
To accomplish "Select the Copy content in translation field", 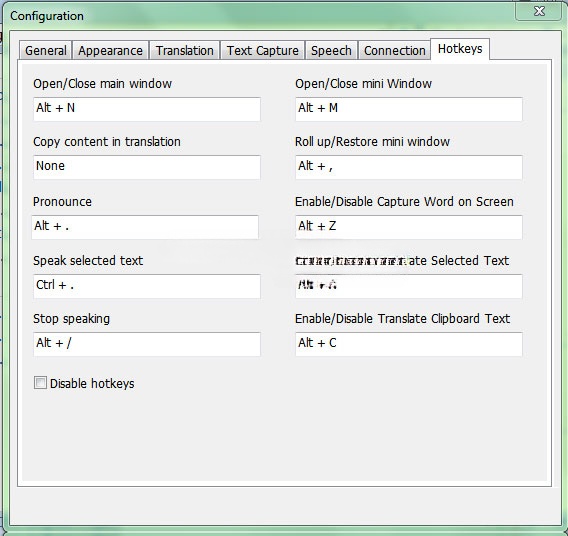I will tap(147, 167).
